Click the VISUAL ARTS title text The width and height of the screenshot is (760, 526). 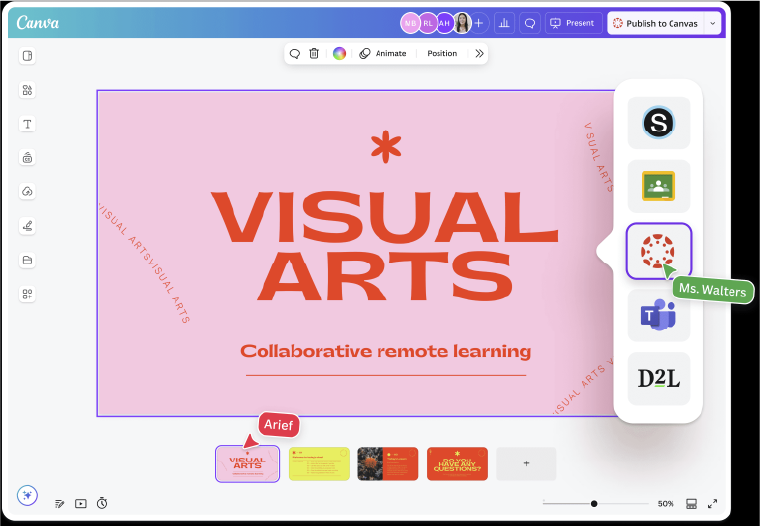pyautogui.click(x=385, y=246)
